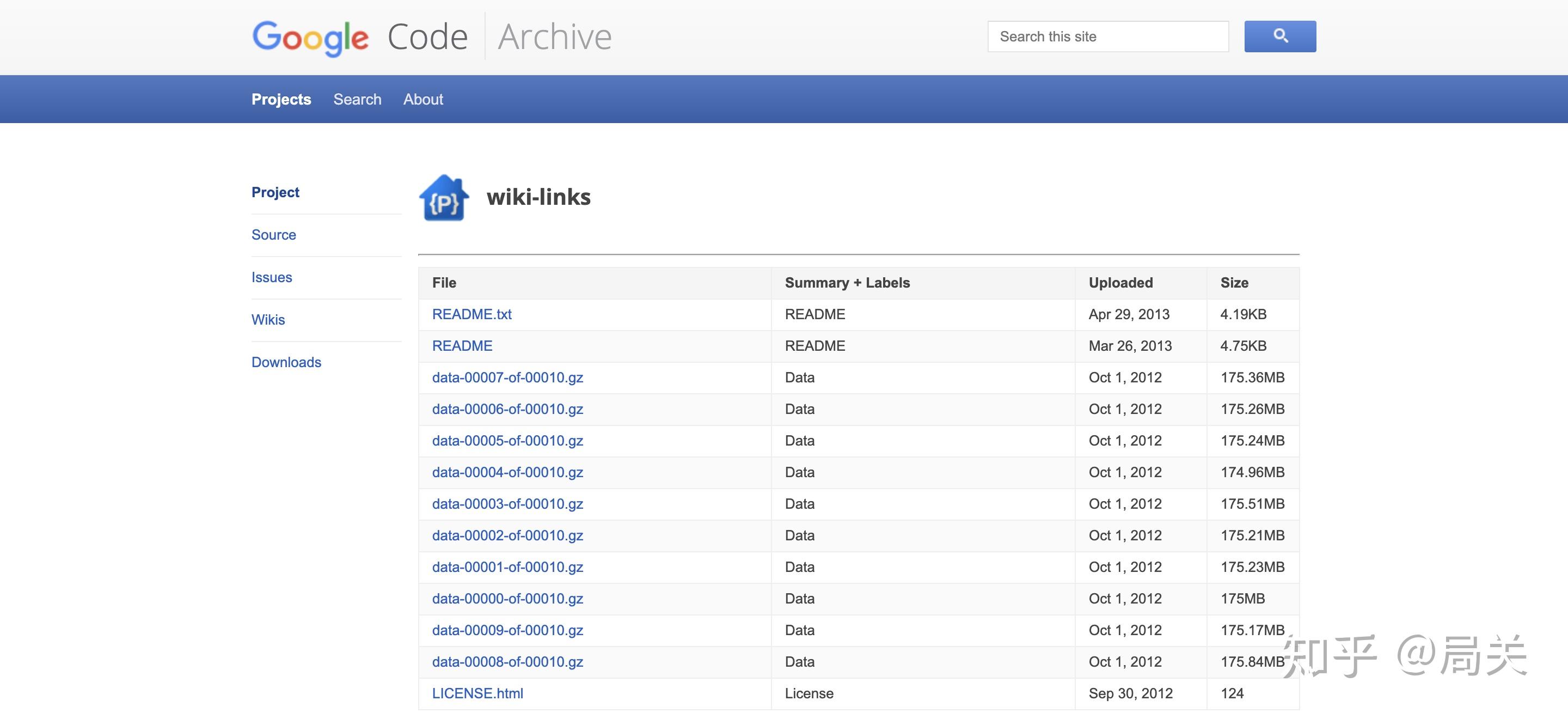Open the Projects nav tab
This screenshot has height=719, width=1568.
[281, 99]
